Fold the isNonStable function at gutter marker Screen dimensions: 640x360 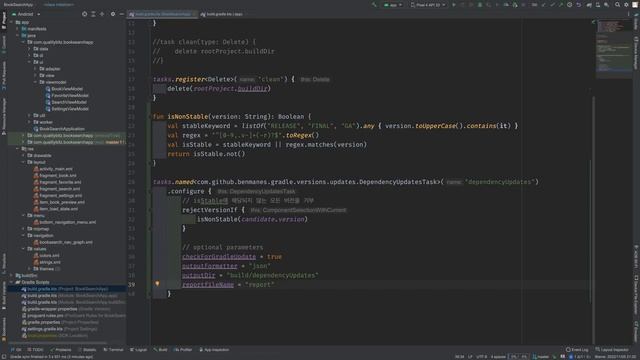click(x=150, y=117)
